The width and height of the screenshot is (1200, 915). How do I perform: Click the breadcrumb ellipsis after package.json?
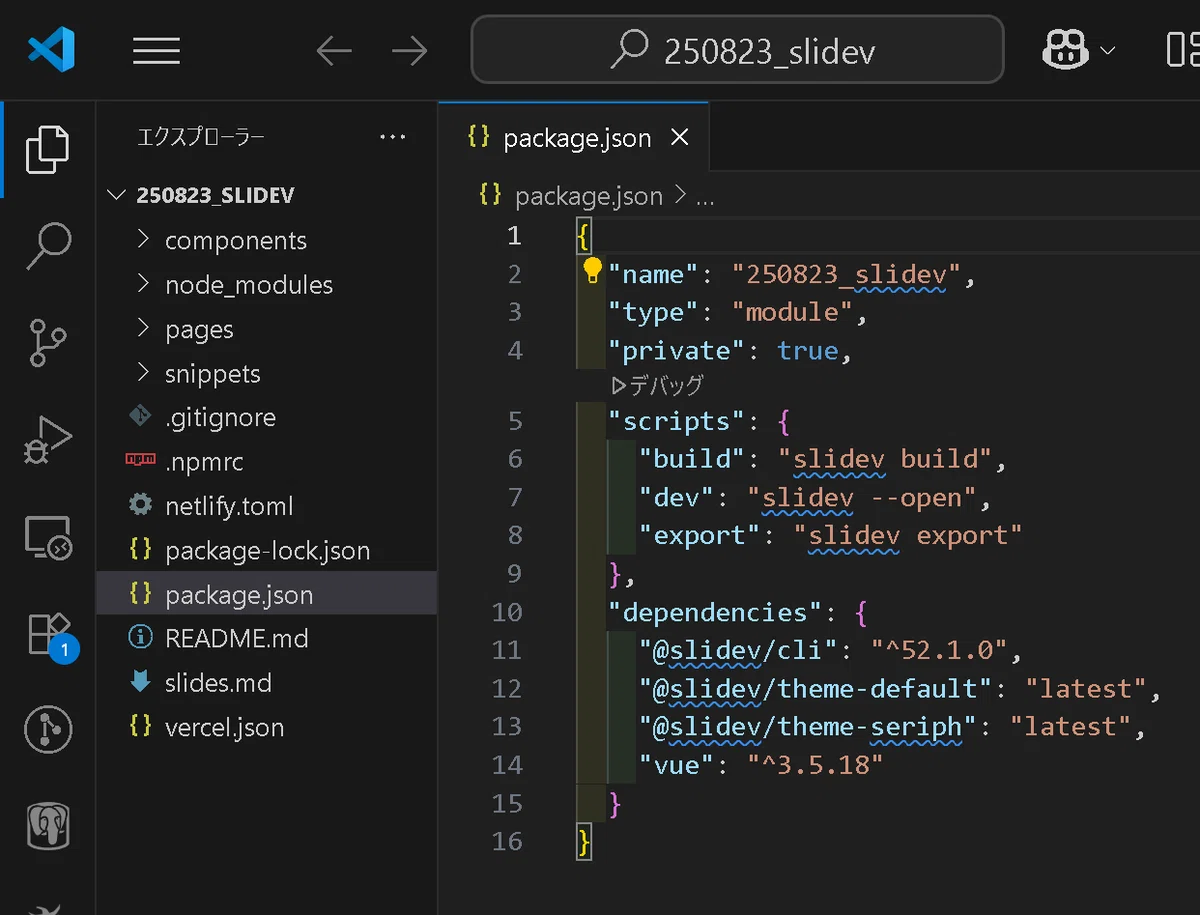(705, 197)
